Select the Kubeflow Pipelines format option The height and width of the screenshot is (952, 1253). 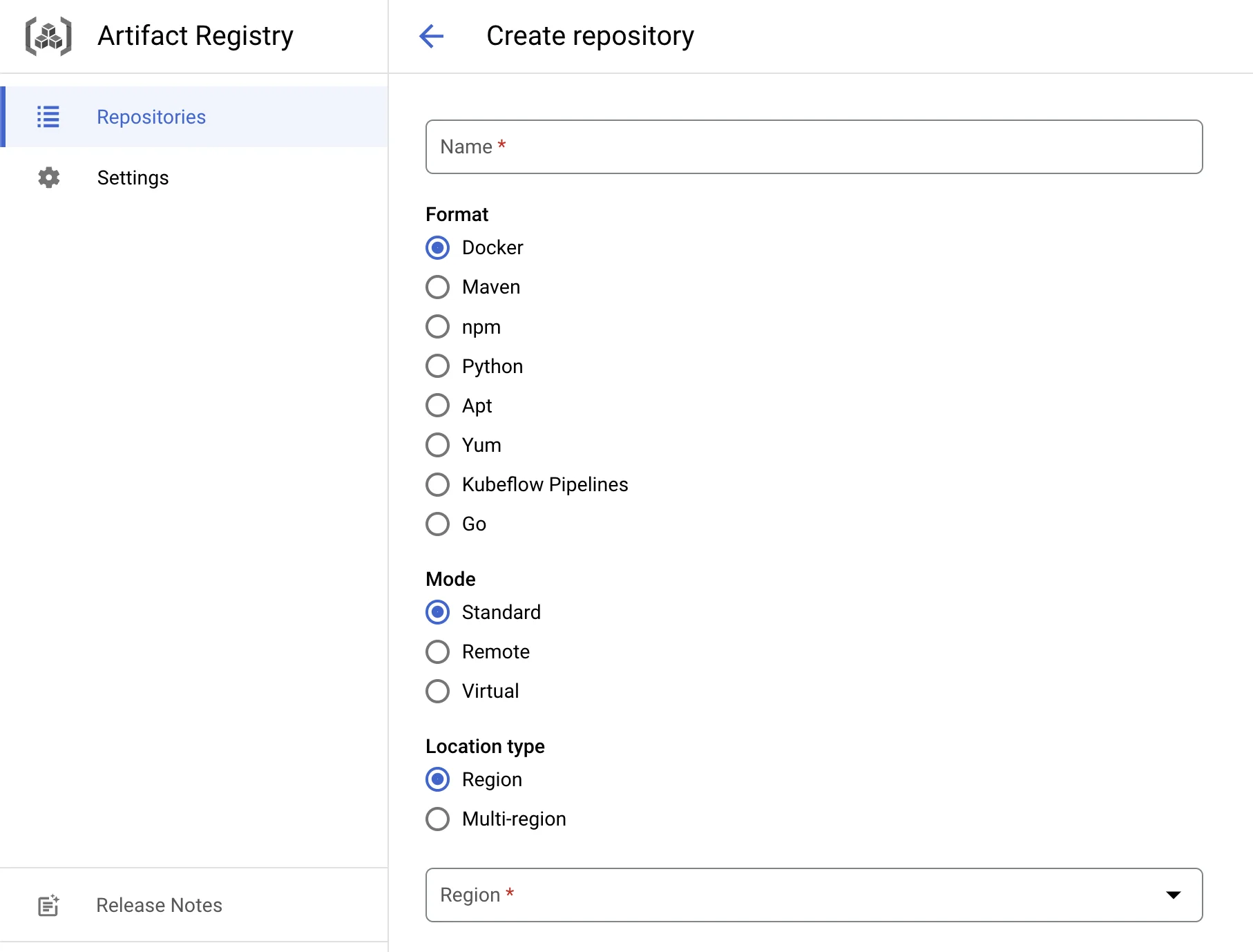click(438, 484)
